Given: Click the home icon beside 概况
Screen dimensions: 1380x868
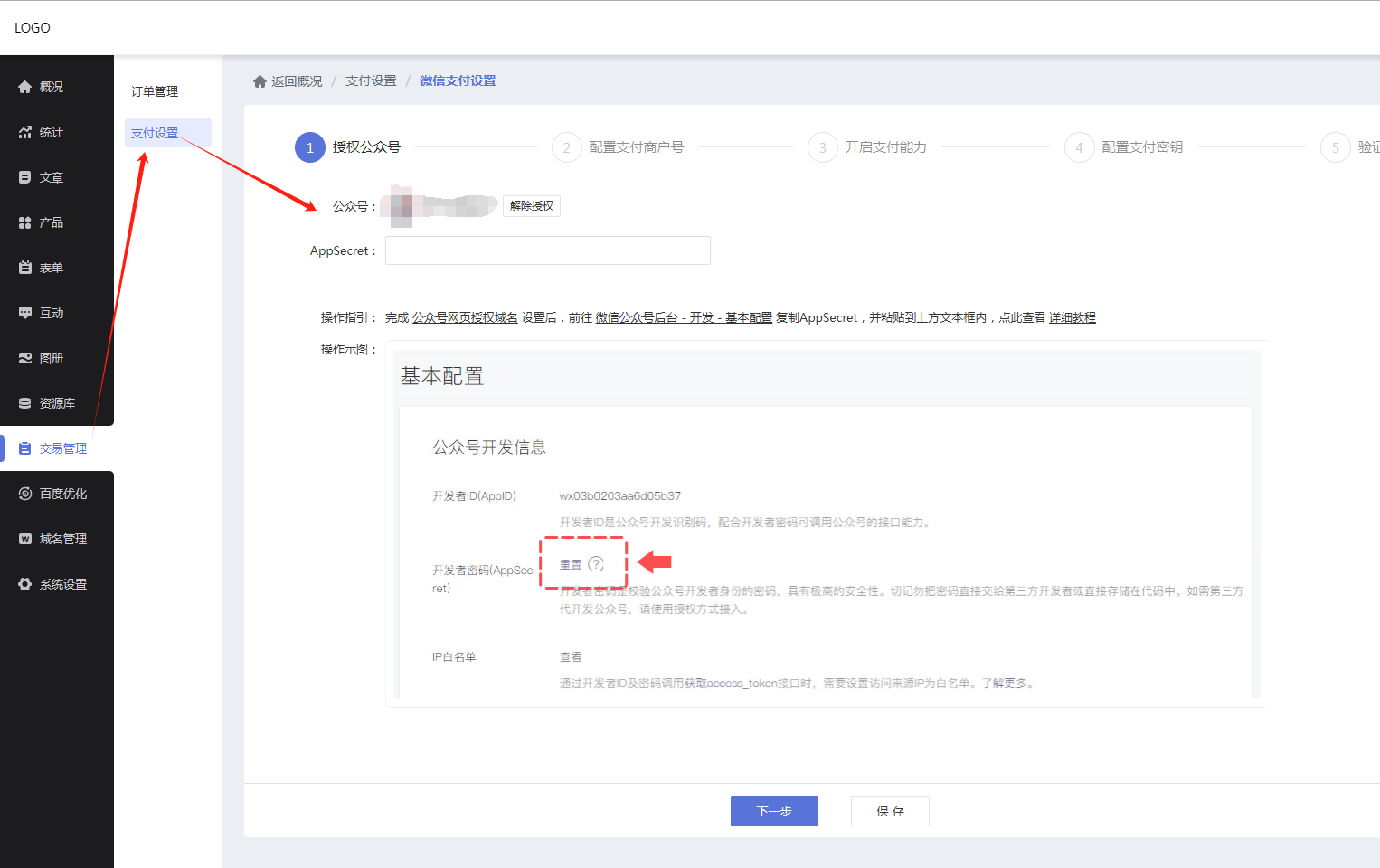Looking at the screenshot, I should coord(25,87).
